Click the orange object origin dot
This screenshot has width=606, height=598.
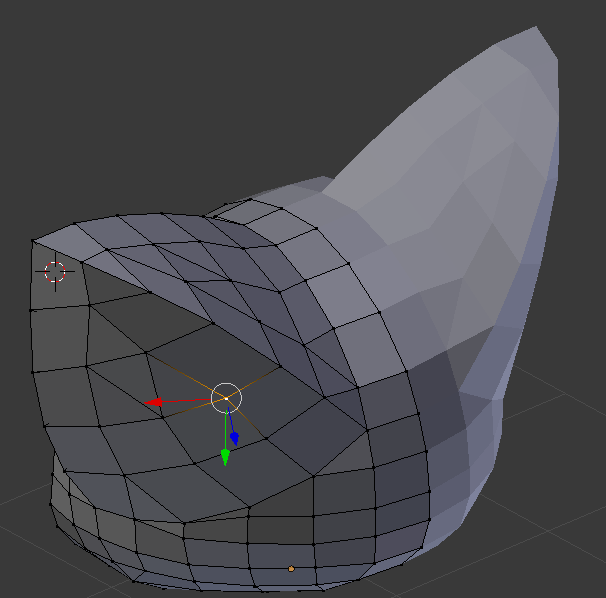(291, 569)
